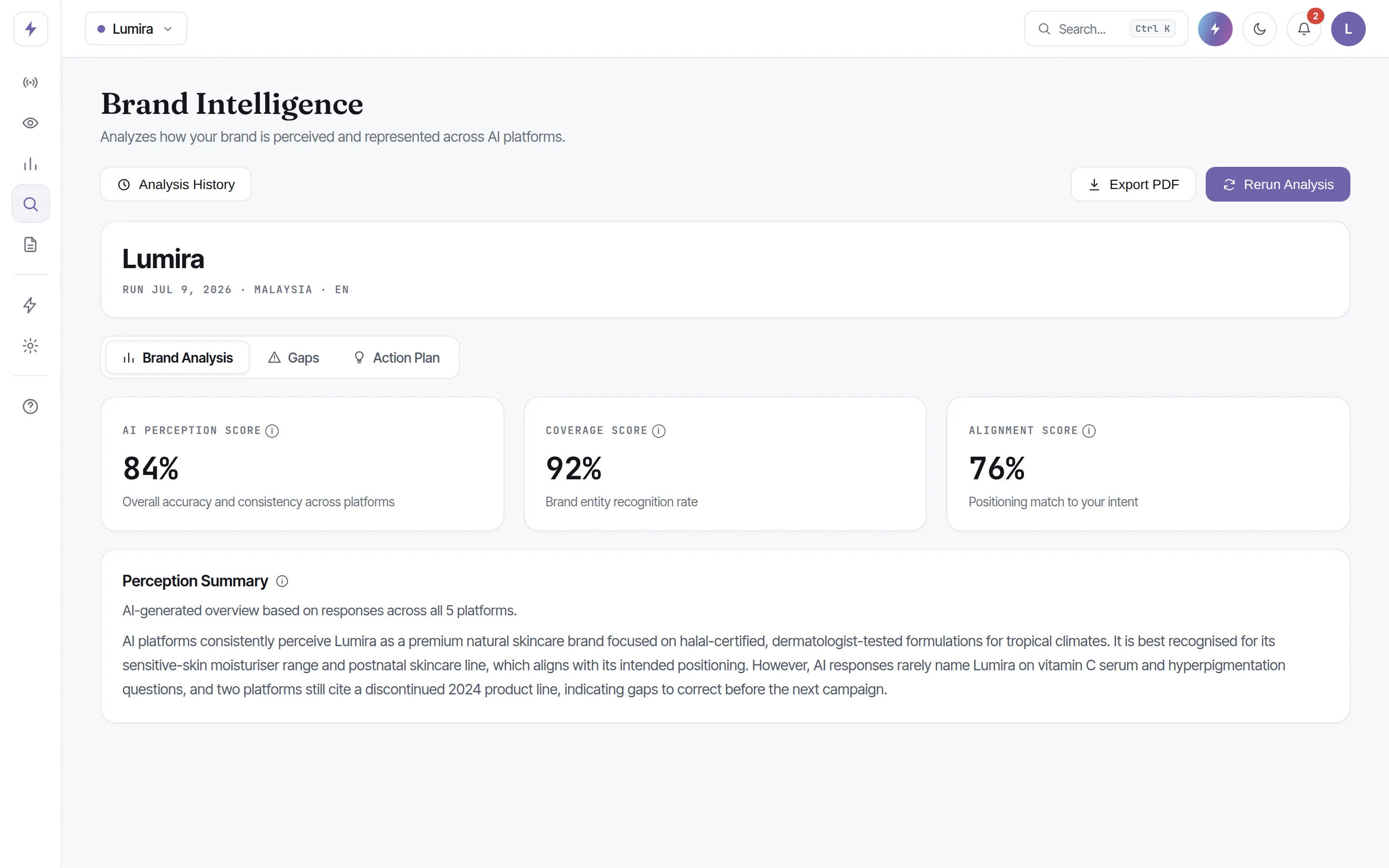Image resolution: width=1389 pixels, height=868 pixels.
Task: Open Analysis History
Action: [x=176, y=184]
